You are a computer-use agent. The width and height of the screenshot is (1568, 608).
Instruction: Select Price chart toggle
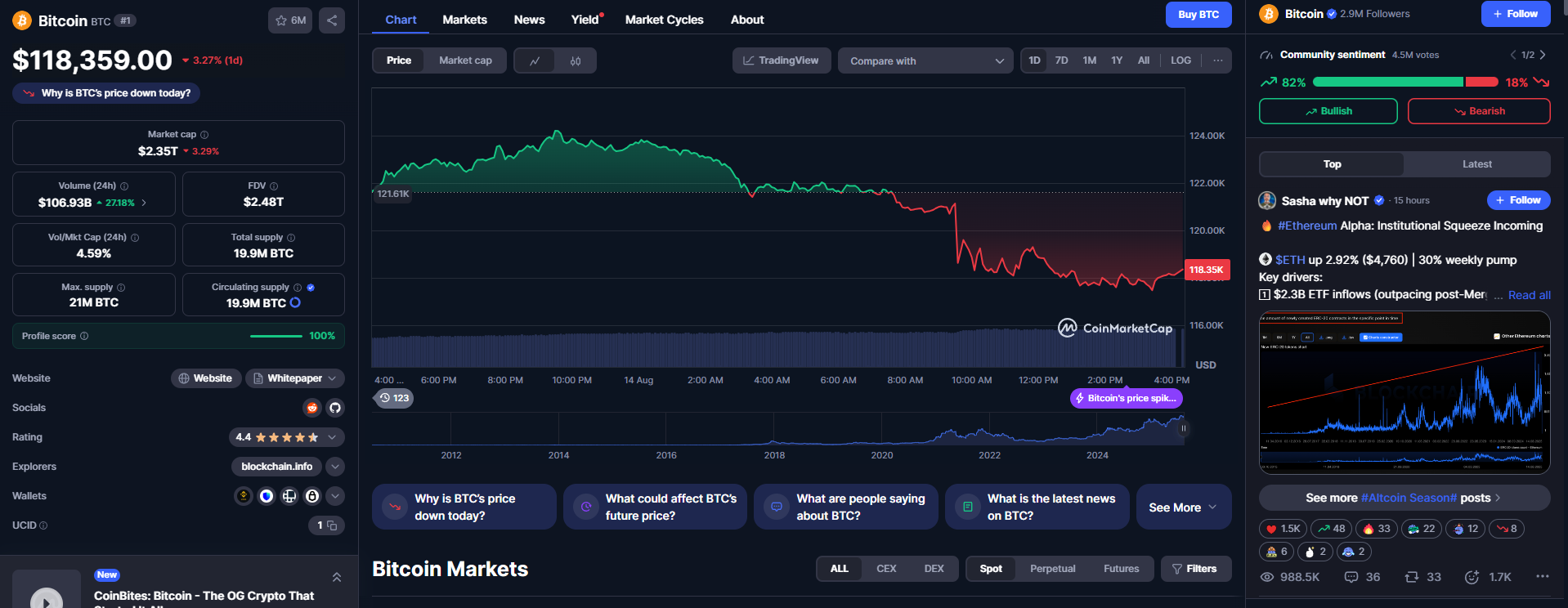(399, 60)
